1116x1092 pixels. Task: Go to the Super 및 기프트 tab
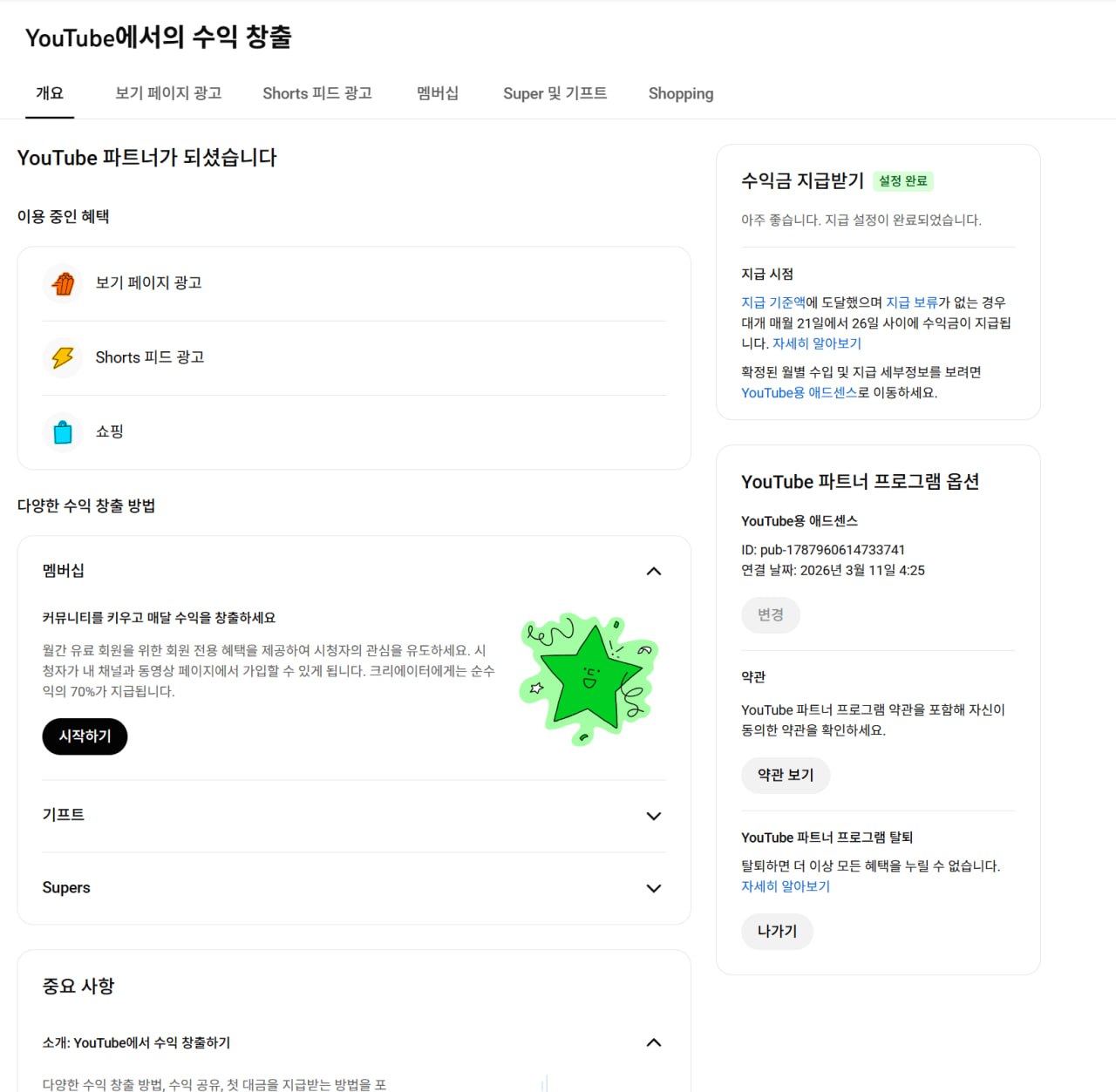555,93
